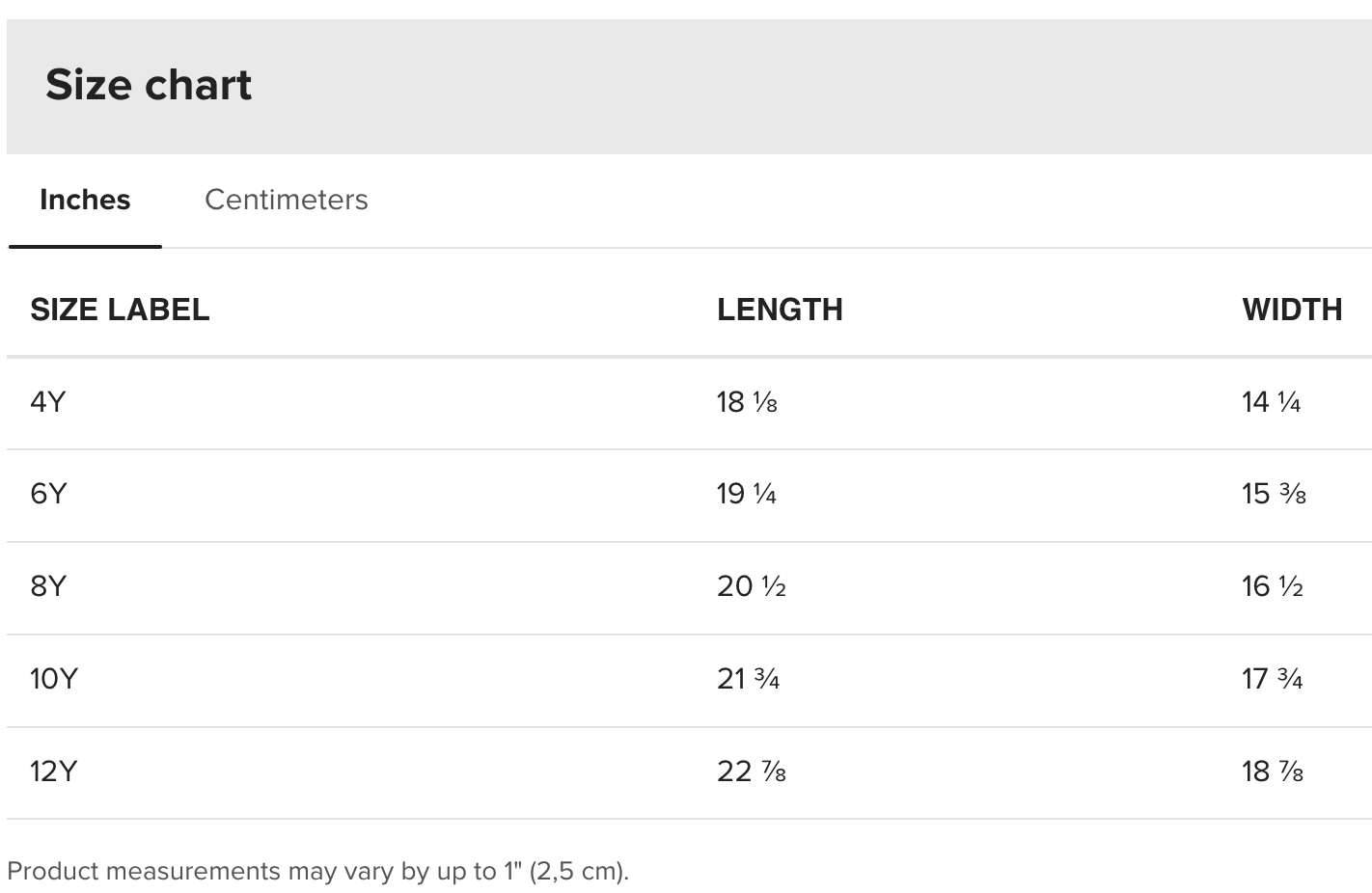Viewport: 1372px width, 893px height.
Task: Click the 15 ⅜ width value
Action: click(1274, 494)
